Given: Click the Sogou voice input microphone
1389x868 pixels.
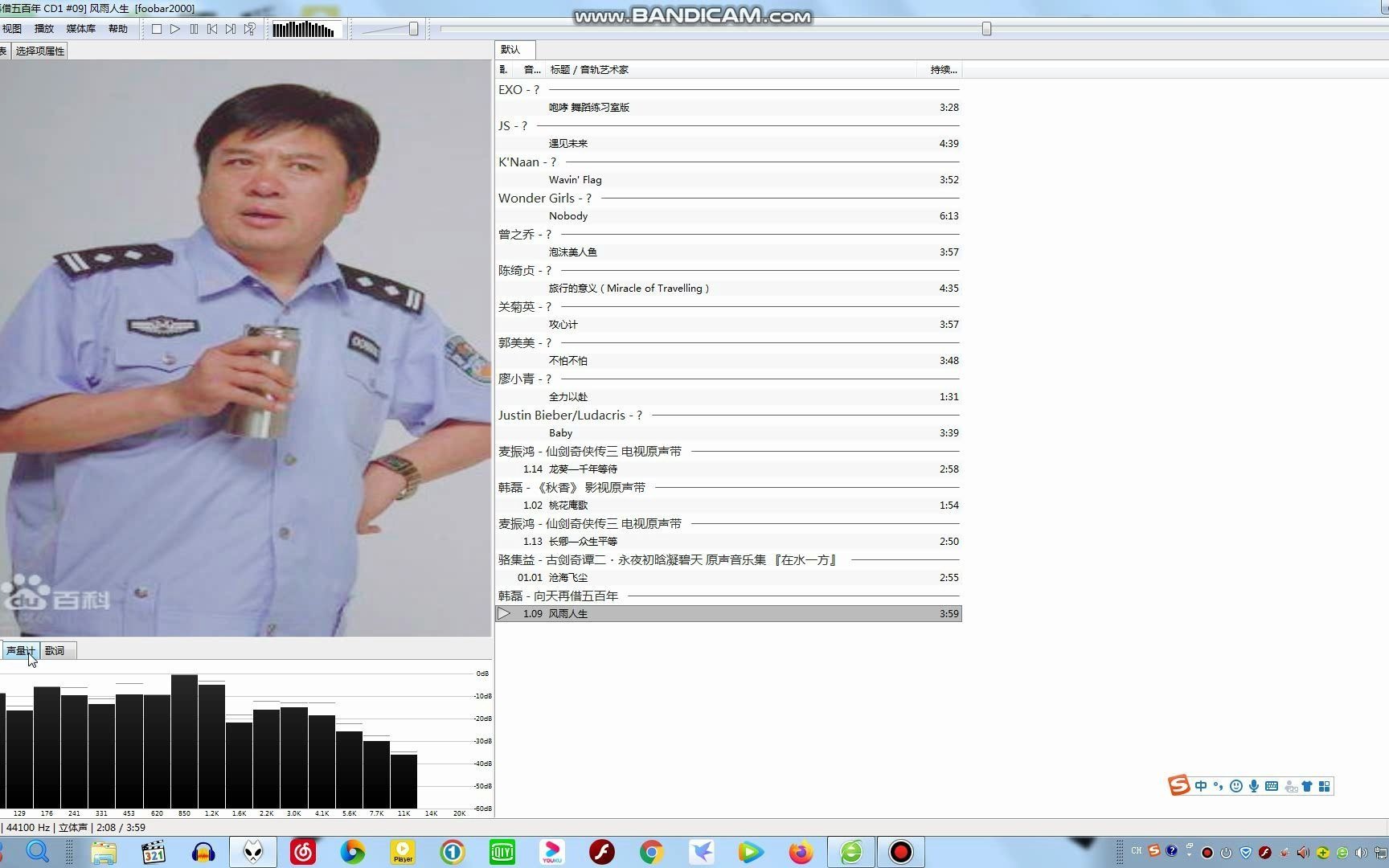Looking at the screenshot, I should point(1254,786).
